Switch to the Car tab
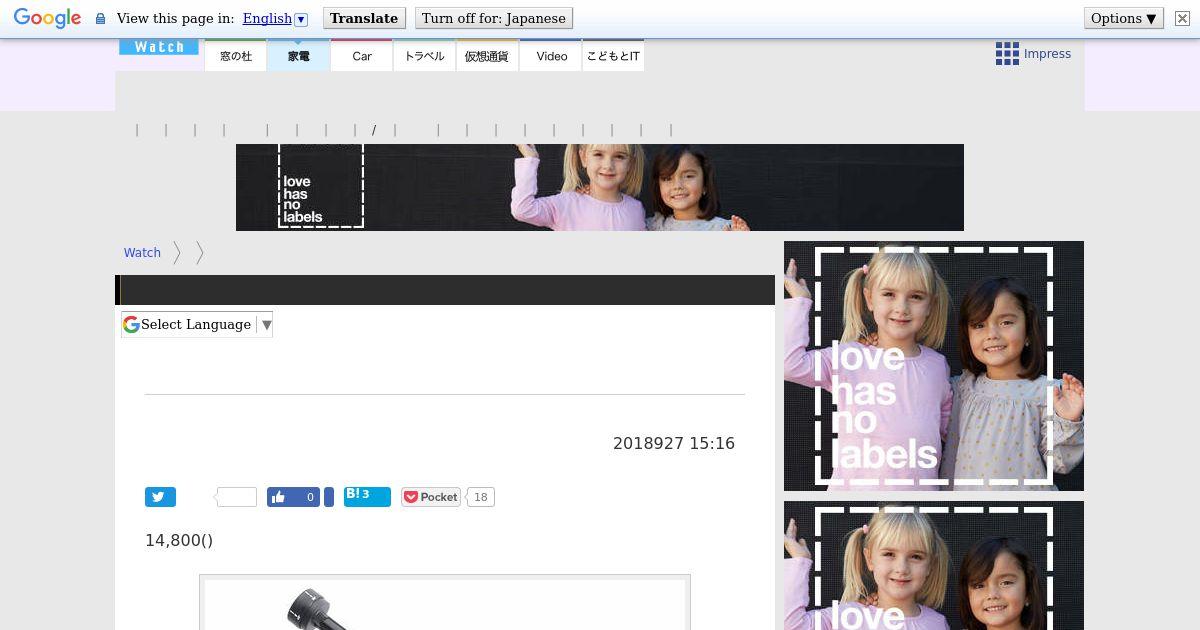The image size is (1200, 630). (x=362, y=56)
